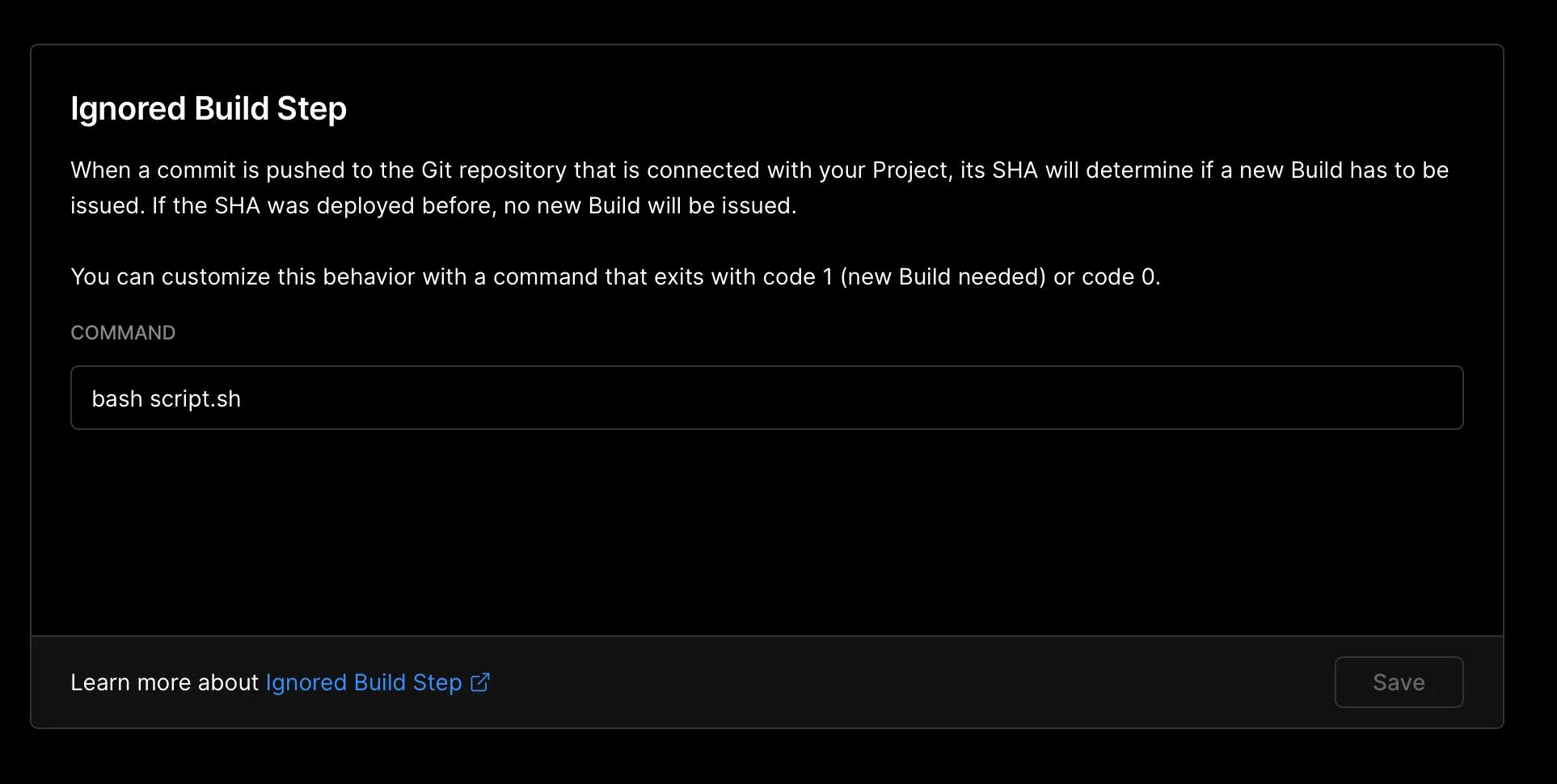This screenshot has width=1557, height=784.
Task: Click the Ignored Build Step heading
Action: pos(209,107)
